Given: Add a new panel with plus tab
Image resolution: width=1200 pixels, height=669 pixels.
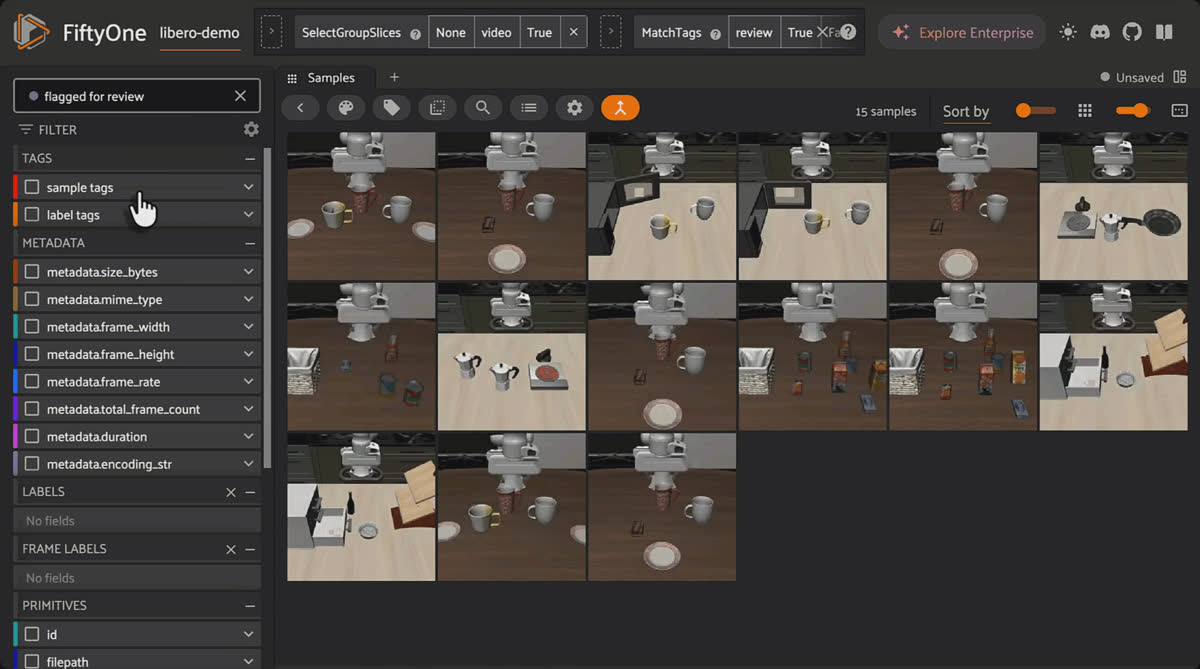Looking at the screenshot, I should (x=394, y=77).
